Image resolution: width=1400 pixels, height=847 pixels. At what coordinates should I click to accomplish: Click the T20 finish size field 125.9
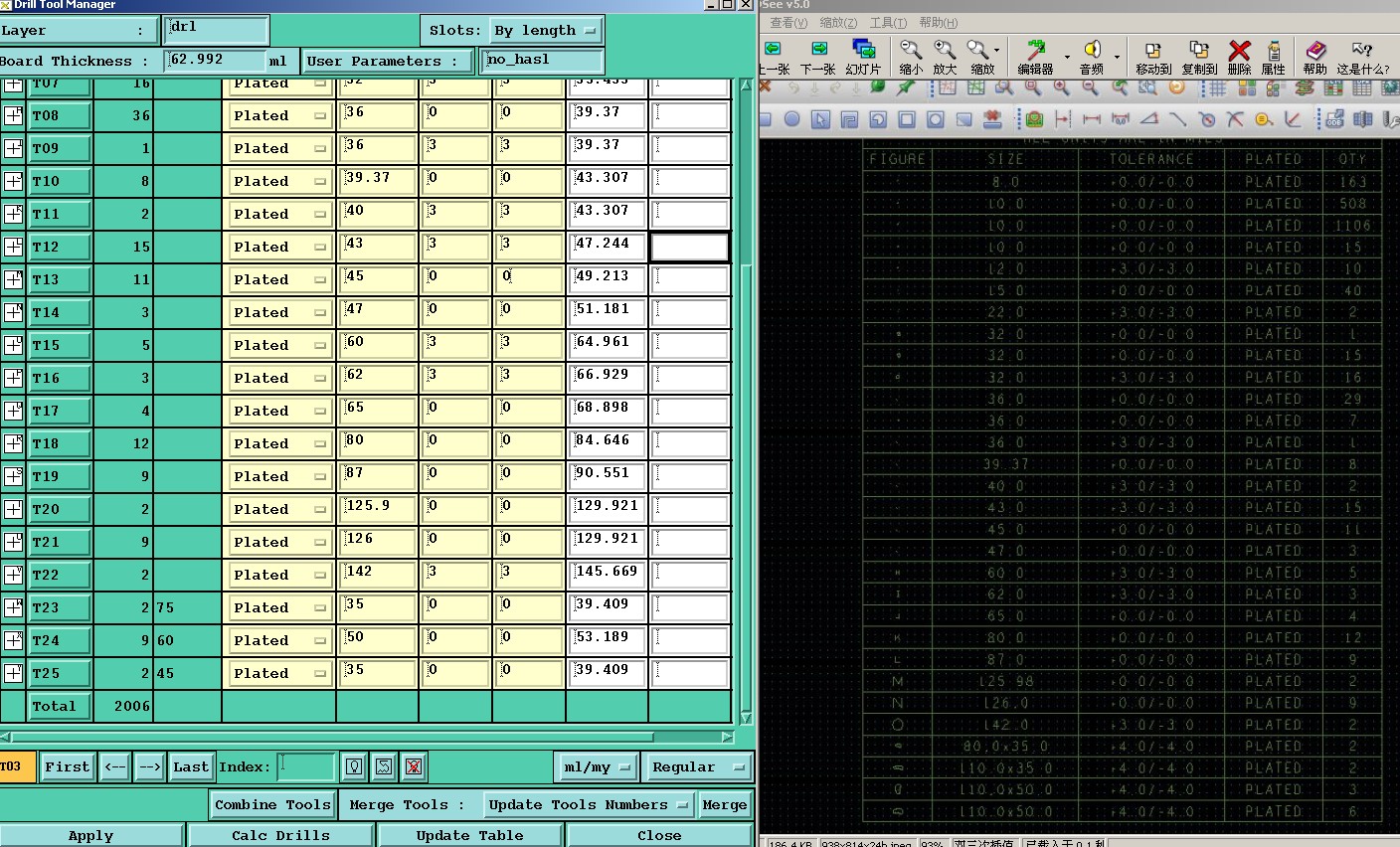(x=378, y=509)
